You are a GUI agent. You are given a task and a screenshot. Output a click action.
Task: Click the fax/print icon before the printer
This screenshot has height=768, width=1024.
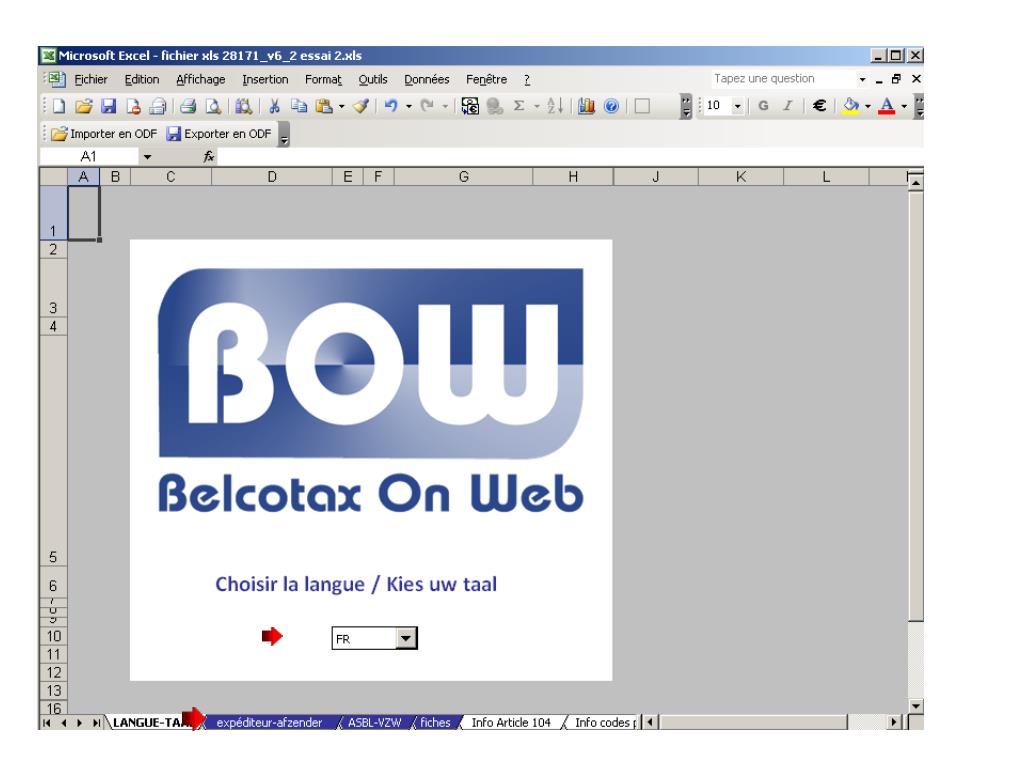[158, 106]
